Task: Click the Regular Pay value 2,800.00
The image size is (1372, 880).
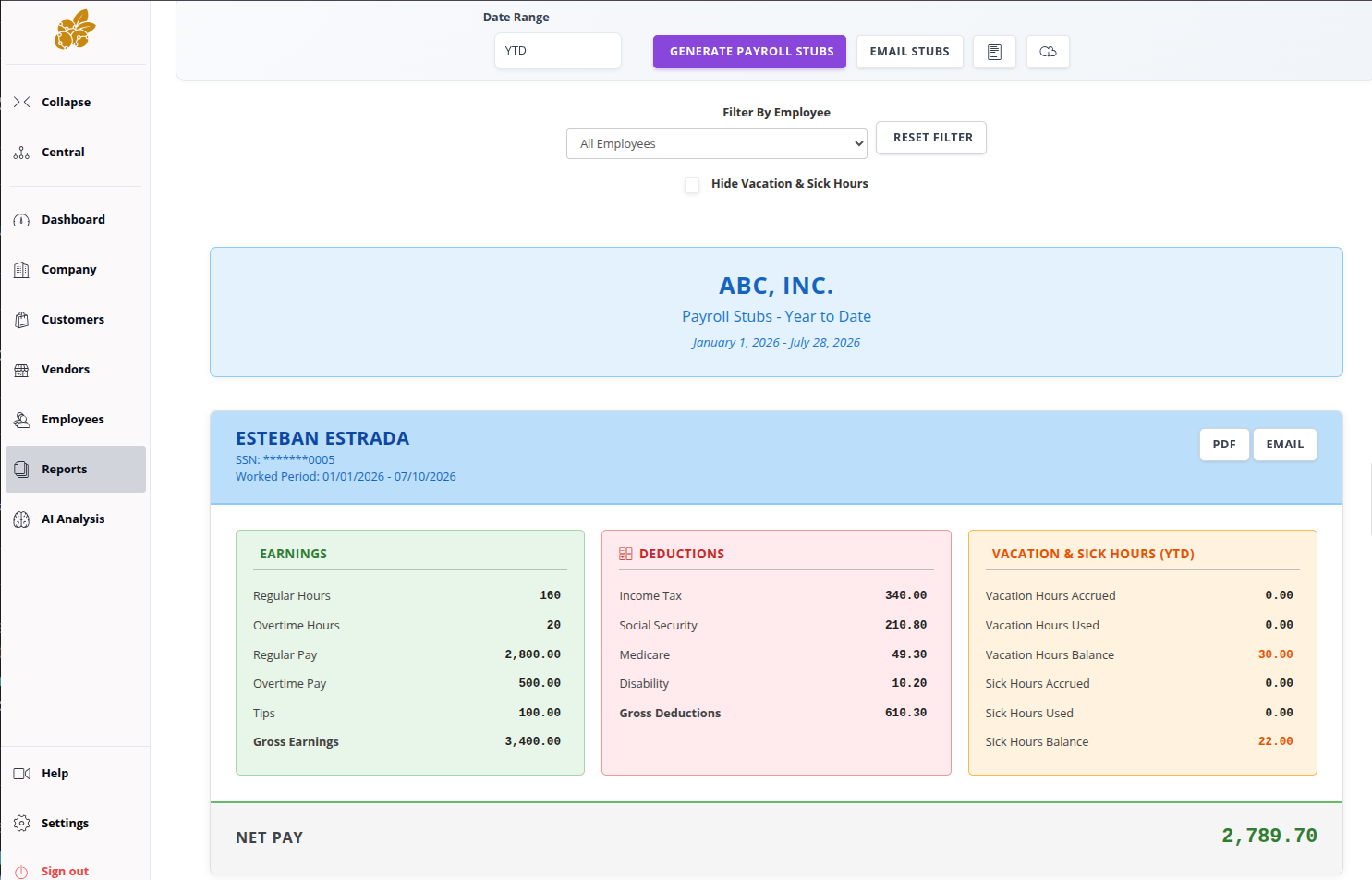Action: (532, 654)
